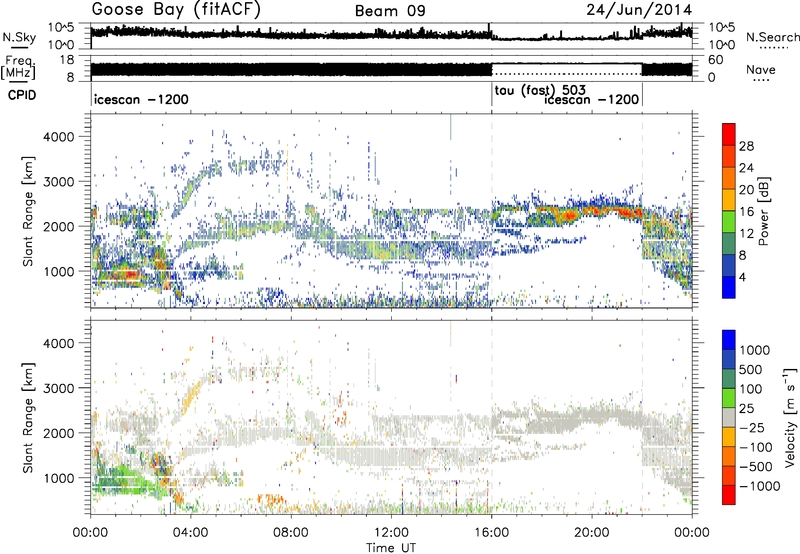Click the '20' label on Power color bar

coord(746,190)
